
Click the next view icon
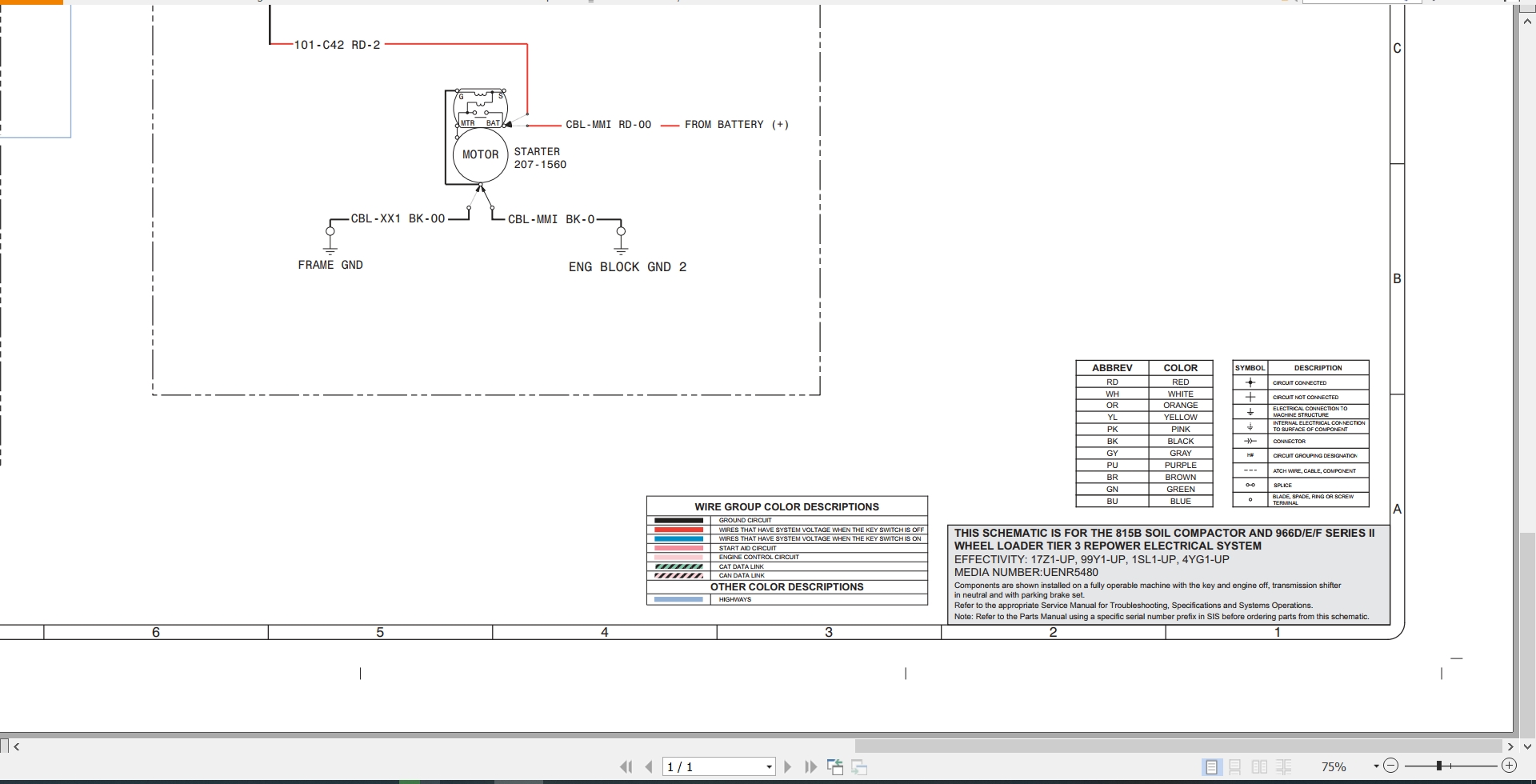click(859, 766)
